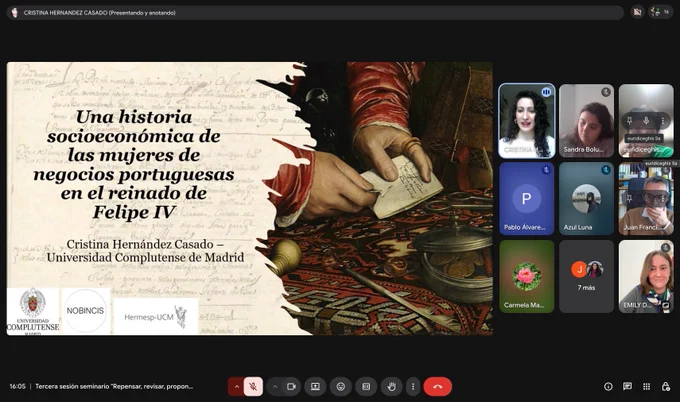
Task: Open the participants list showing 16 people
Action: point(660,12)
